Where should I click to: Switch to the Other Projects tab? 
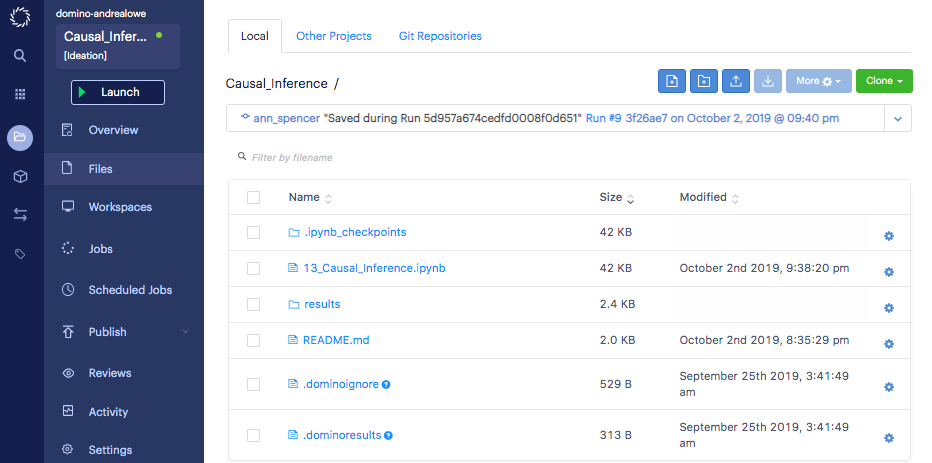334,36
